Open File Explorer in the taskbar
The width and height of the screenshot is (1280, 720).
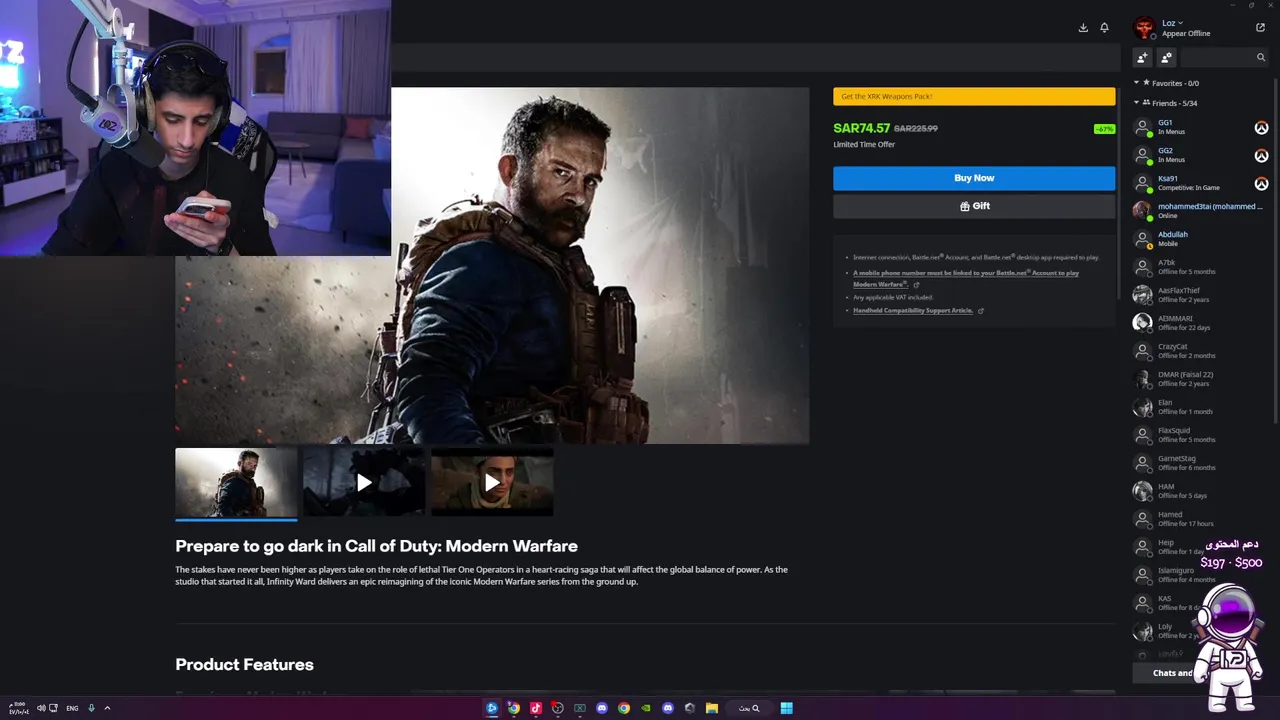pos(712,708)
